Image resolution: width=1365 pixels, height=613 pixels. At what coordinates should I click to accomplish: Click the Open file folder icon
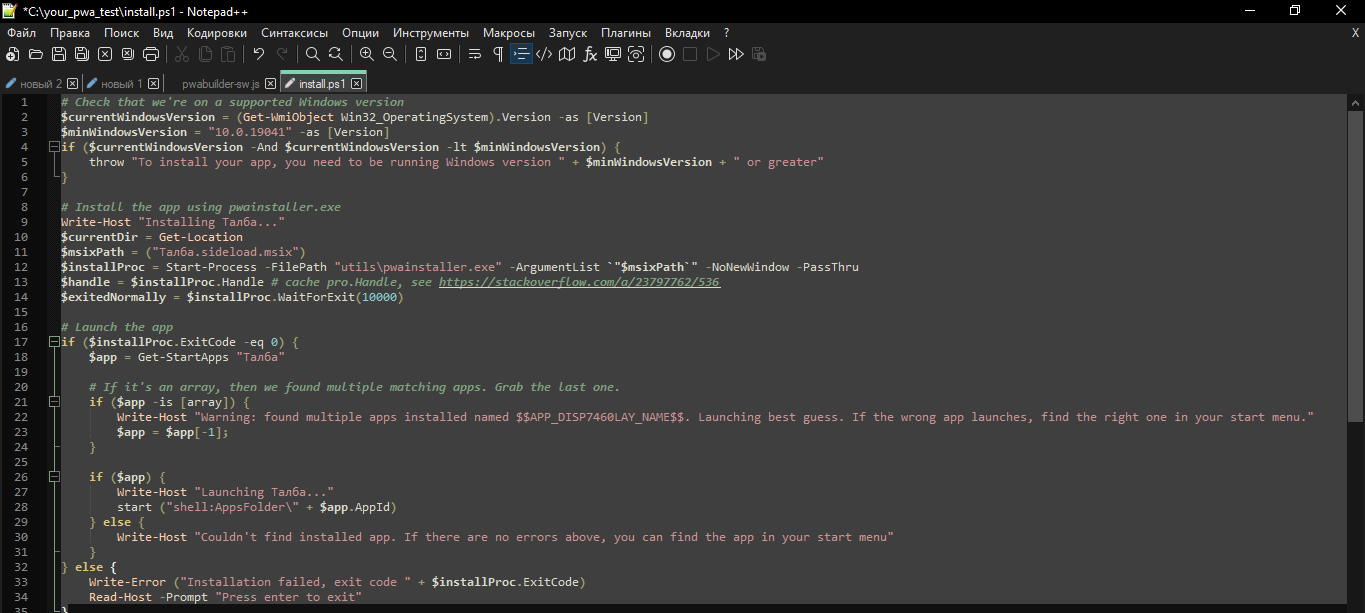click(36, 54)
